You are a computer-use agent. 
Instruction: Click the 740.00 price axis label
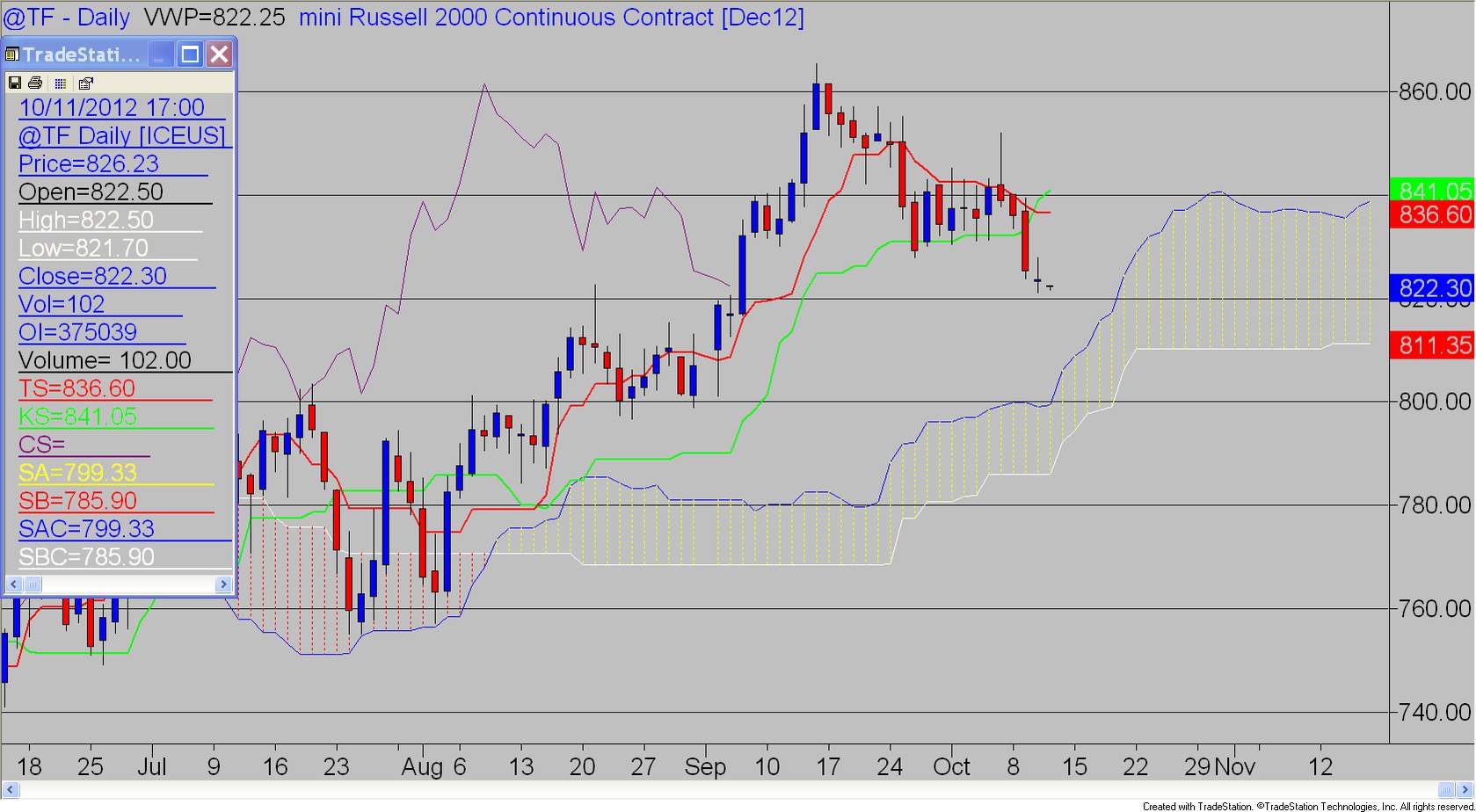1435,713
